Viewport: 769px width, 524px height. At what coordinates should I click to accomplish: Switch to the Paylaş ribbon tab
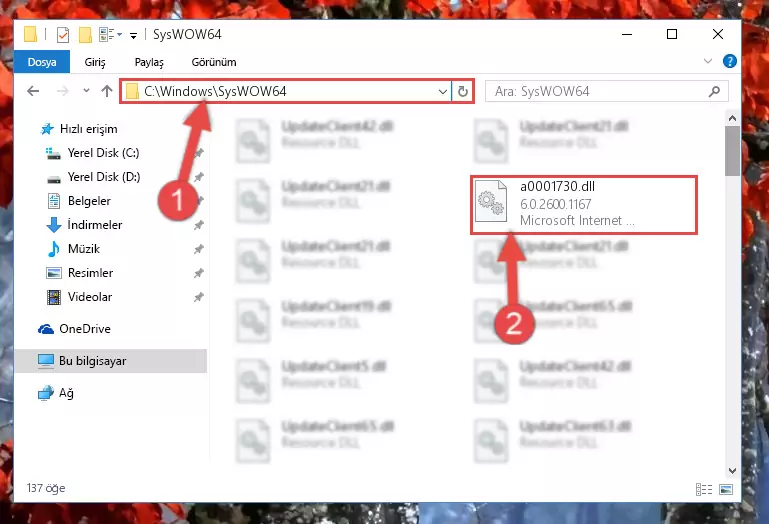149,62
